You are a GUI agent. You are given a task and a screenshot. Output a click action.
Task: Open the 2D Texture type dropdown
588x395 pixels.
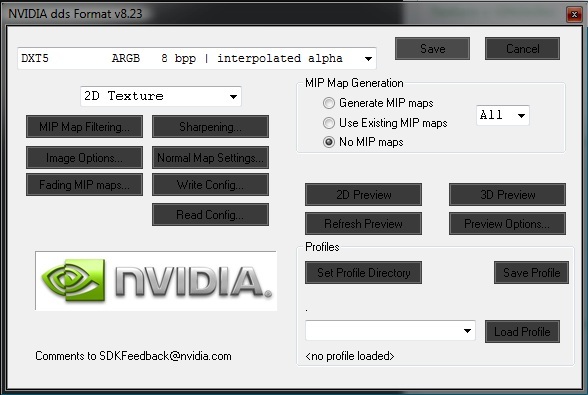(x=161, y=96)
